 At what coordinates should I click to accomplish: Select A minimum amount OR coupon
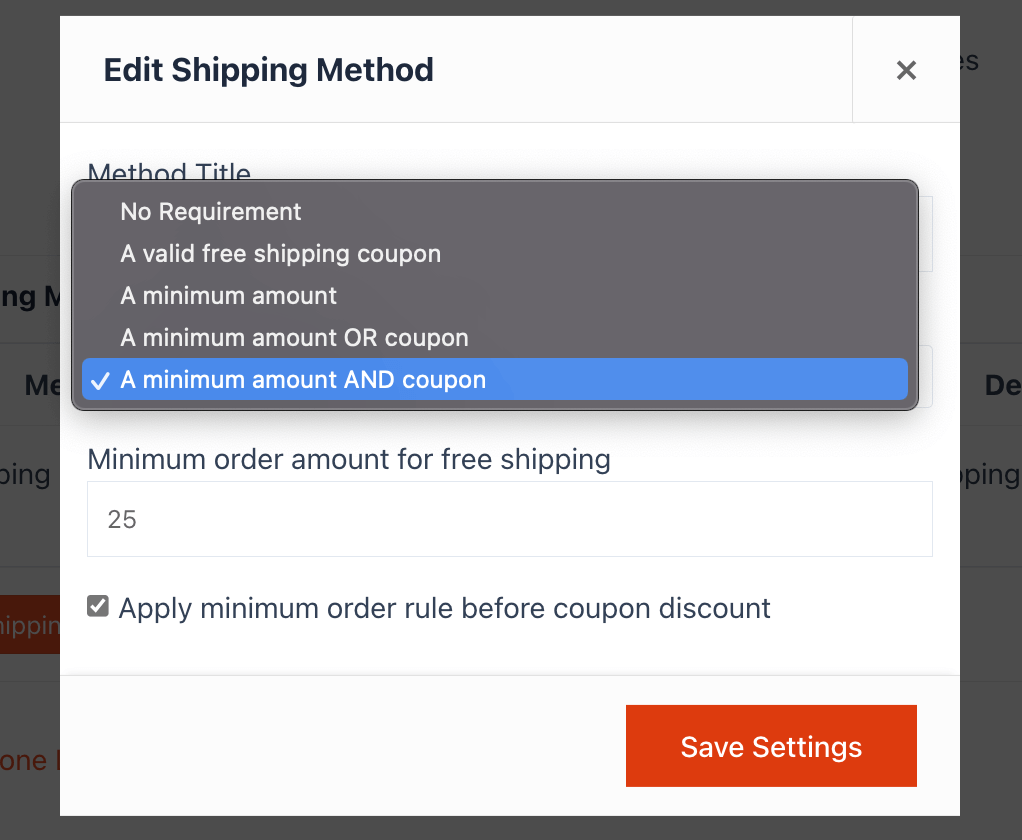294,338
